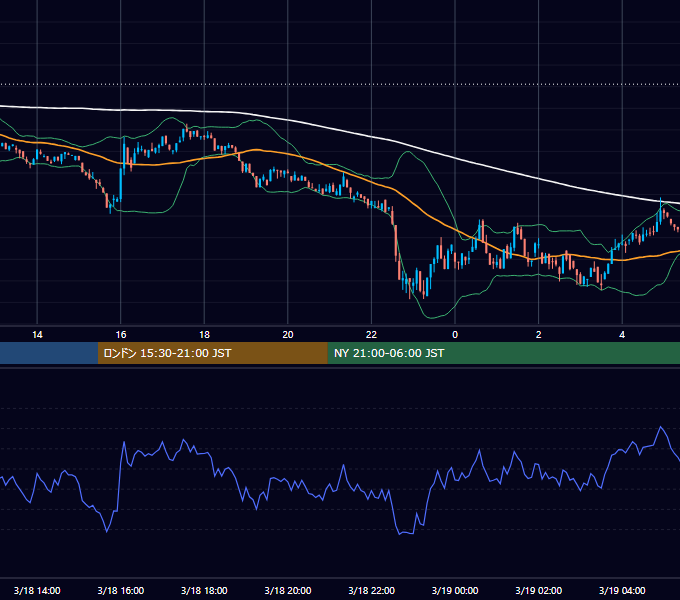This screenshot has height=600, width=680.
Task: Click the 3/18 22:00 date label
Action: click(x=371, y=590)
